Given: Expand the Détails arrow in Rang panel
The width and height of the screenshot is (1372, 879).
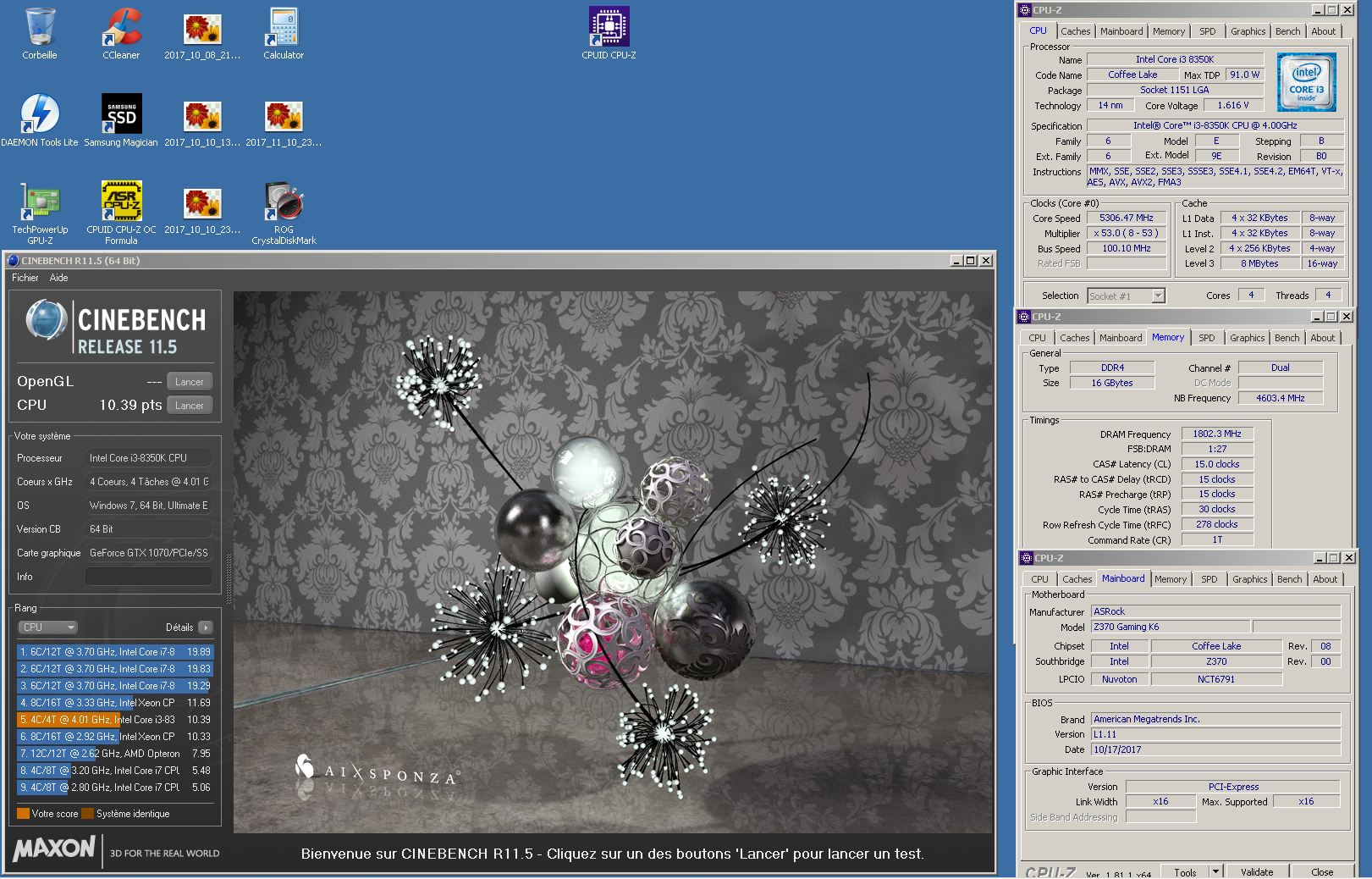Looking at the screenshot, I should (206, 627).
